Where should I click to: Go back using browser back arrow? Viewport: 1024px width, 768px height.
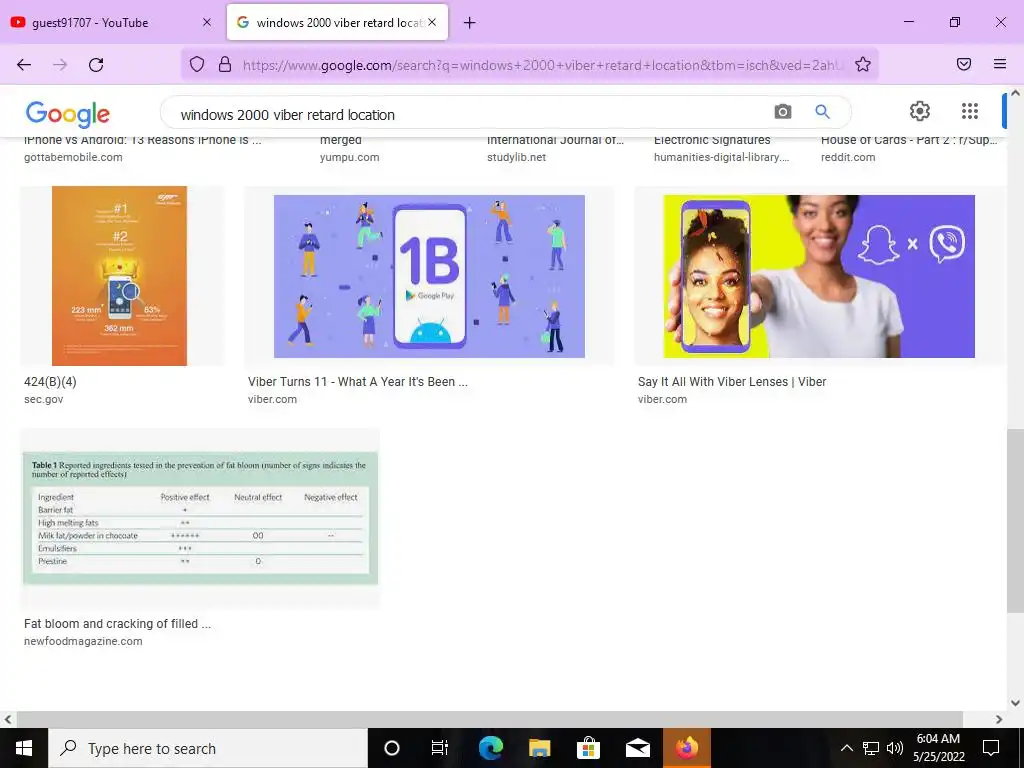[x=24, y=64]
